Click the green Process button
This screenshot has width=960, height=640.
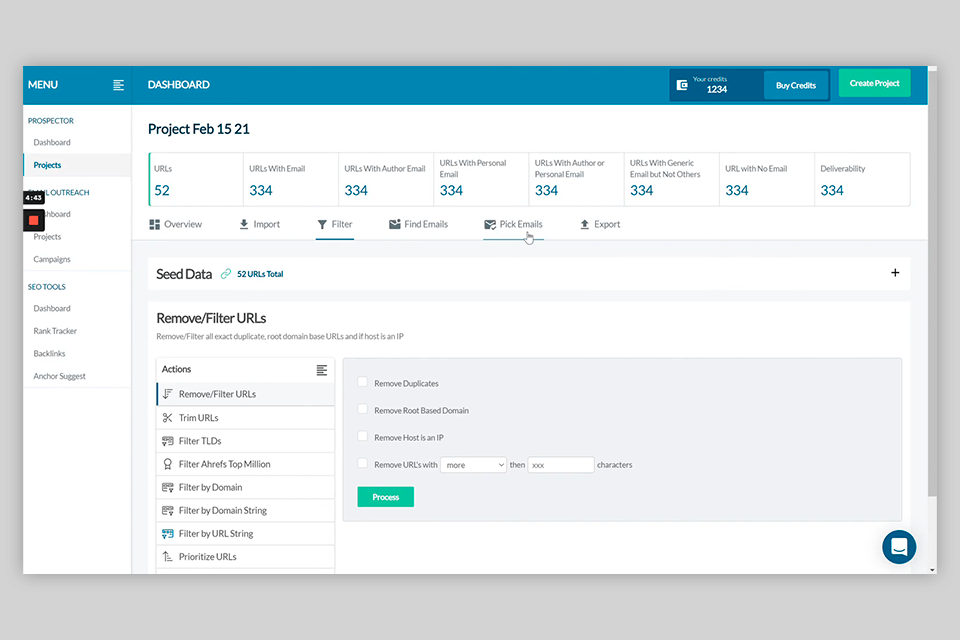point(386,497)
